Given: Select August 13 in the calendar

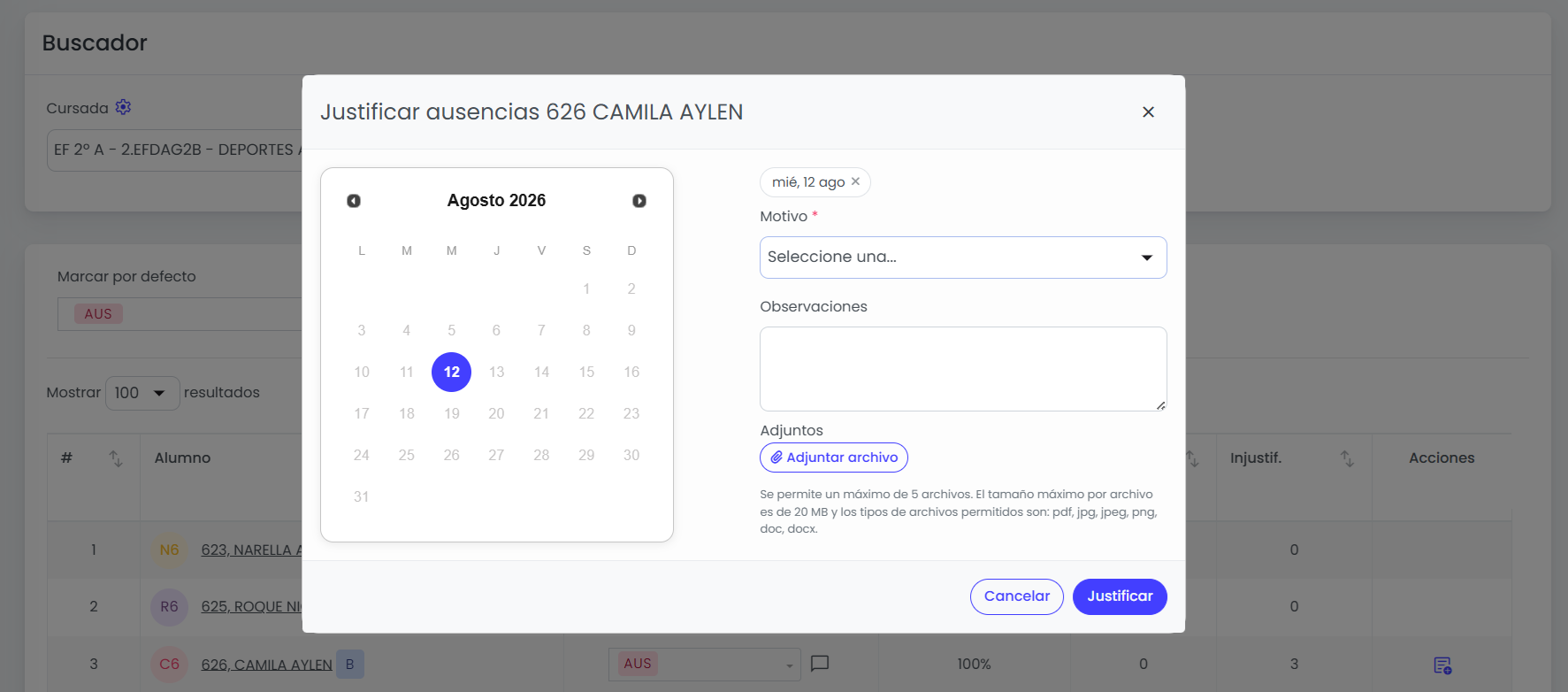Looking at the screenshot, I should [496, 372].
